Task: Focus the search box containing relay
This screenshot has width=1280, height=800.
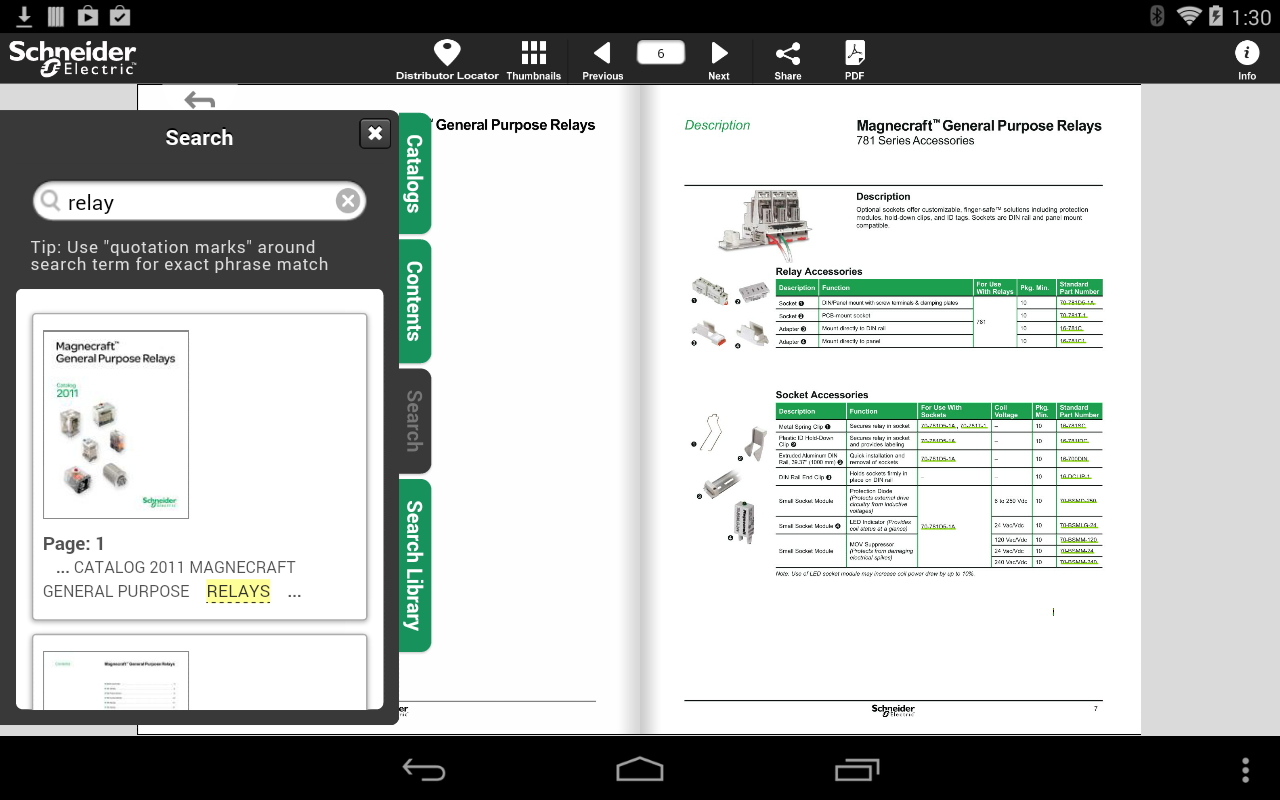Action: (200, 202)
